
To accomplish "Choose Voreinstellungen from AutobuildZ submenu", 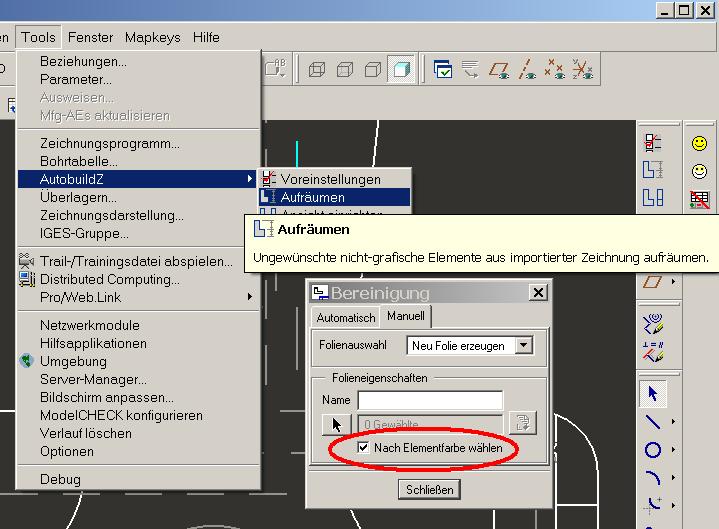I will pyautogui.click(x=330, y=179).
